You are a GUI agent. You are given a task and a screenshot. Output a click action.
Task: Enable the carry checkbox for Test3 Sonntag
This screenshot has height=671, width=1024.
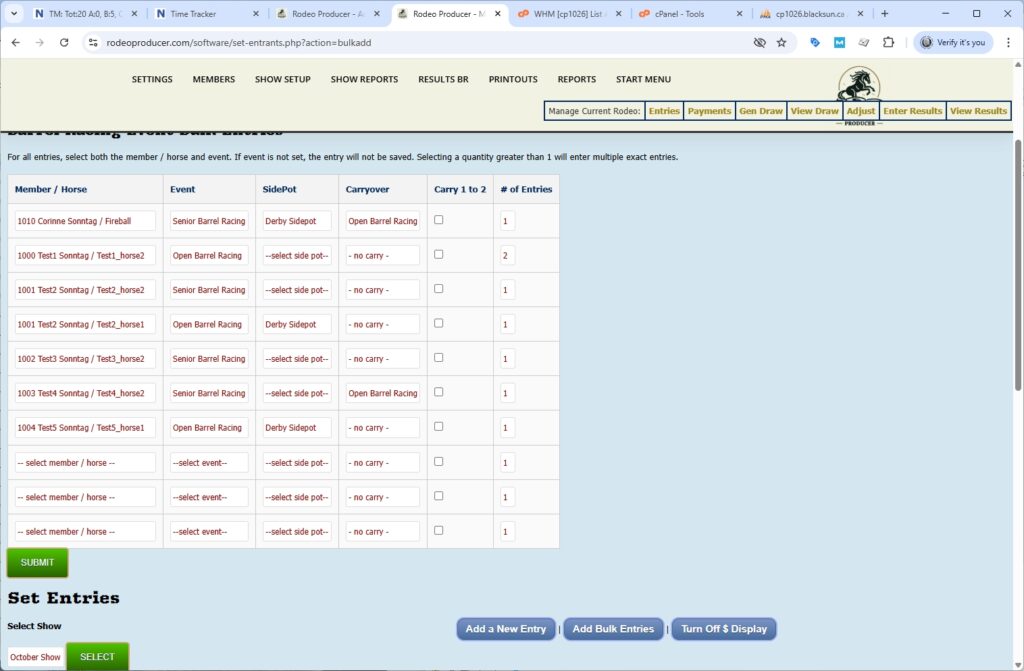(x=438, y=357)
